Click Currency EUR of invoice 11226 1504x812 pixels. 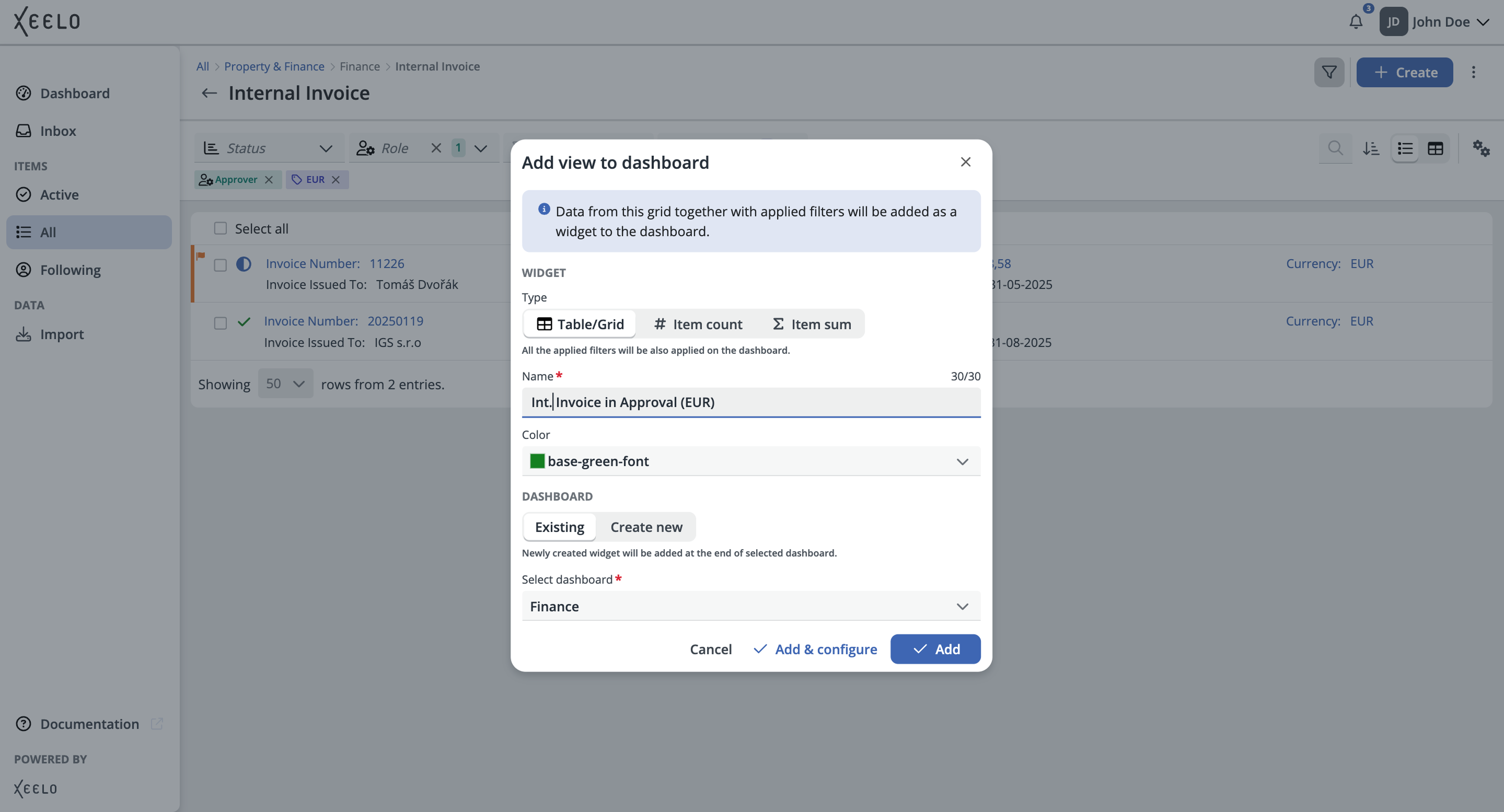tap(1329, 264)
